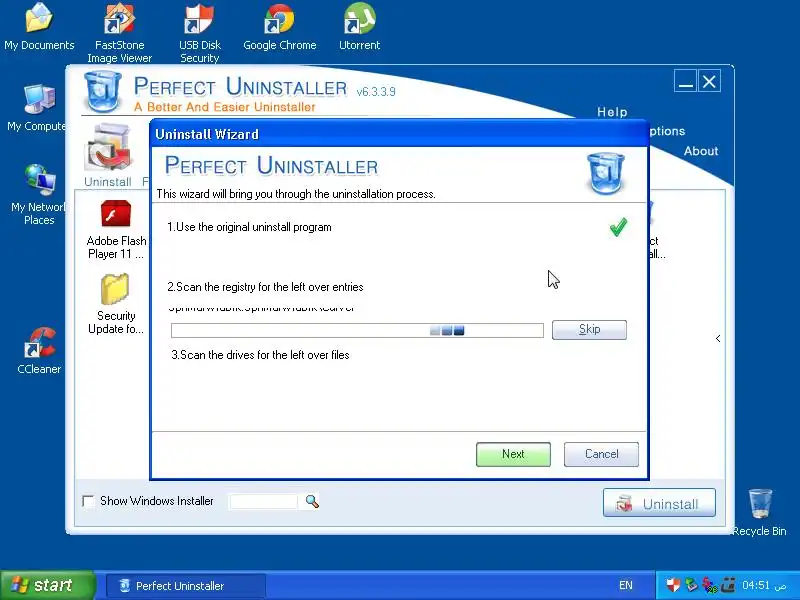The image size is (800, 600).
Task: Open USB Disk Security shortcut
Action: click(x=199, y=33)
